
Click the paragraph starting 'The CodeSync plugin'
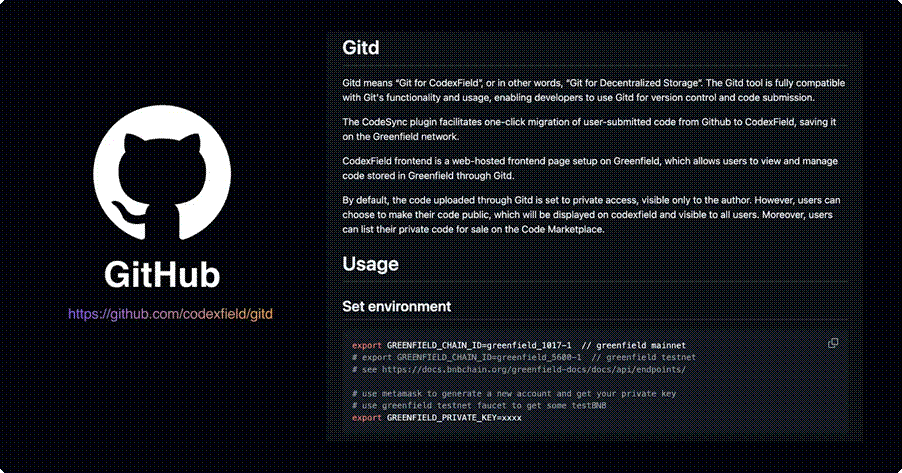[589, 129]
